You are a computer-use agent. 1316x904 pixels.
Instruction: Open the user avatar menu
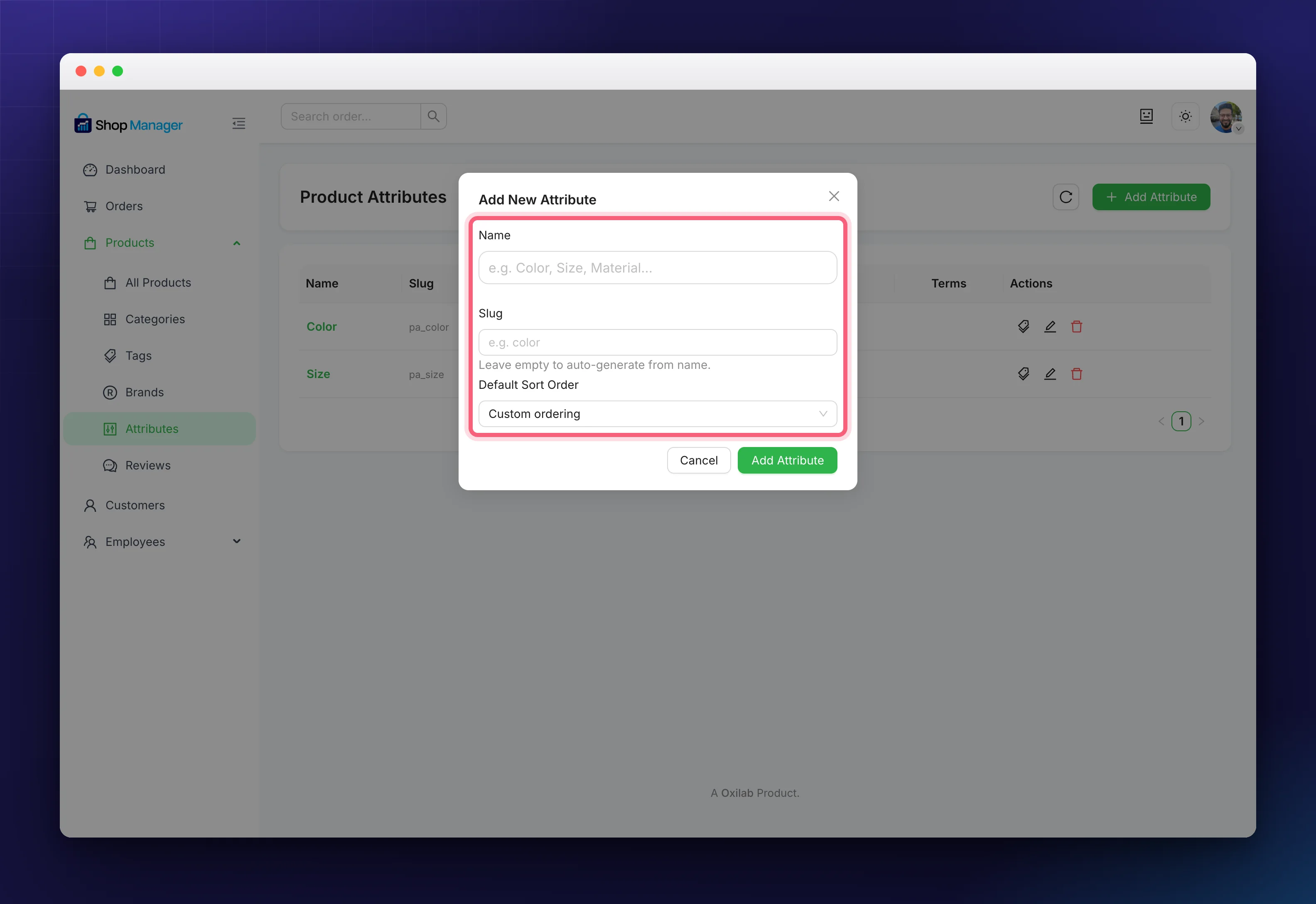1226,117
